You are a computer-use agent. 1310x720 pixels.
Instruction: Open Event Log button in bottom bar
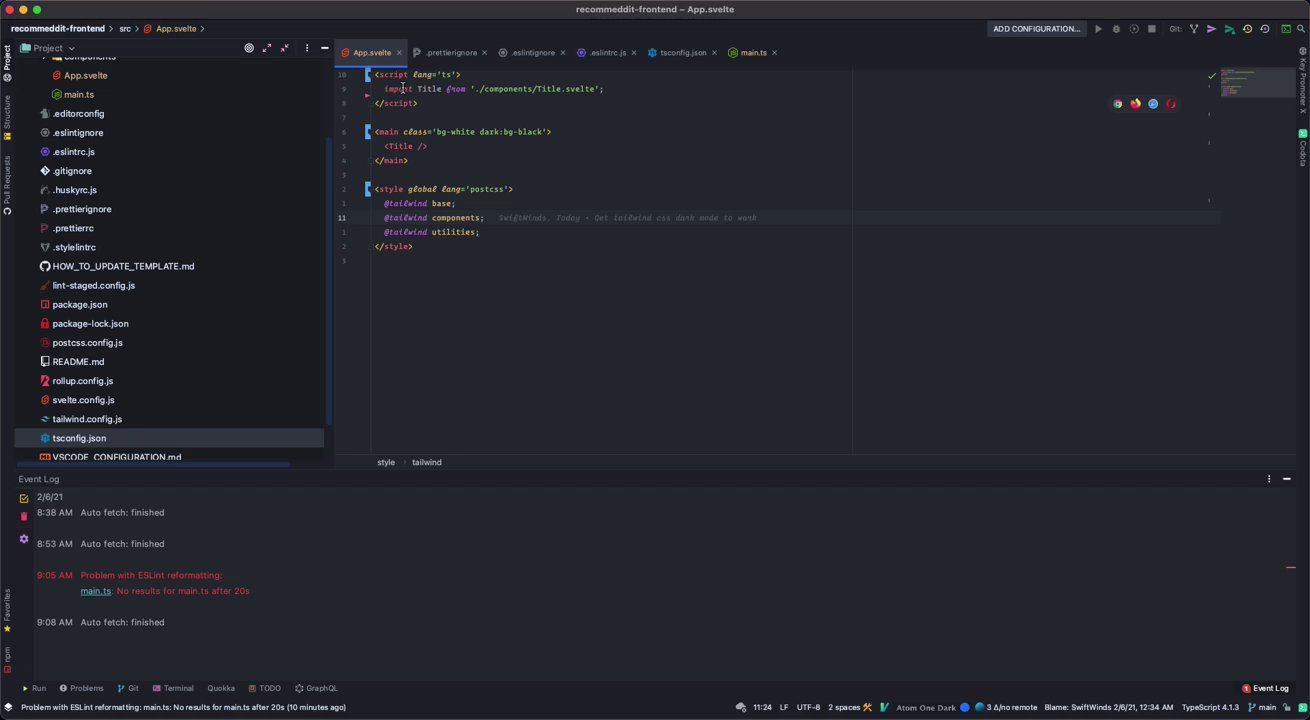click(x=1265, y=688)
